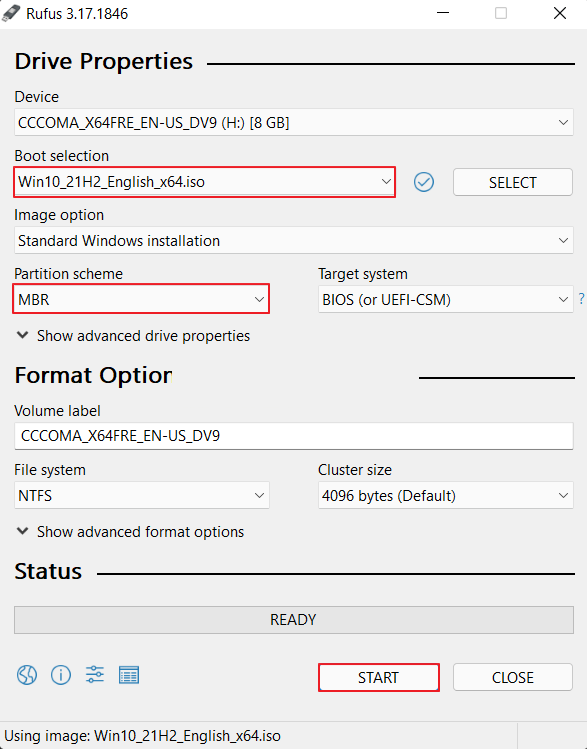The height and width of the screenshot is (749, 587).
Task: Click the checksum checkmark icon
Action: point(424,182)
